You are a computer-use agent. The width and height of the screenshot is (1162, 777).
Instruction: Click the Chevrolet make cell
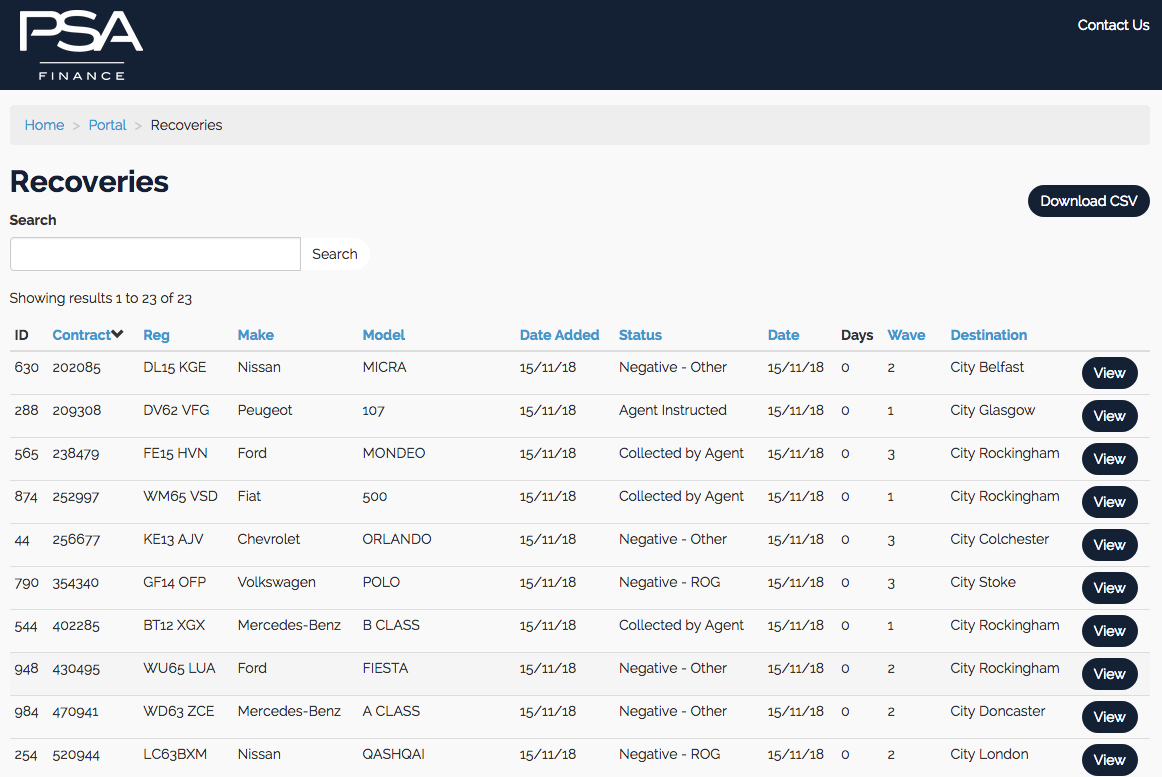pyautogui.click(x=268, y=539)
